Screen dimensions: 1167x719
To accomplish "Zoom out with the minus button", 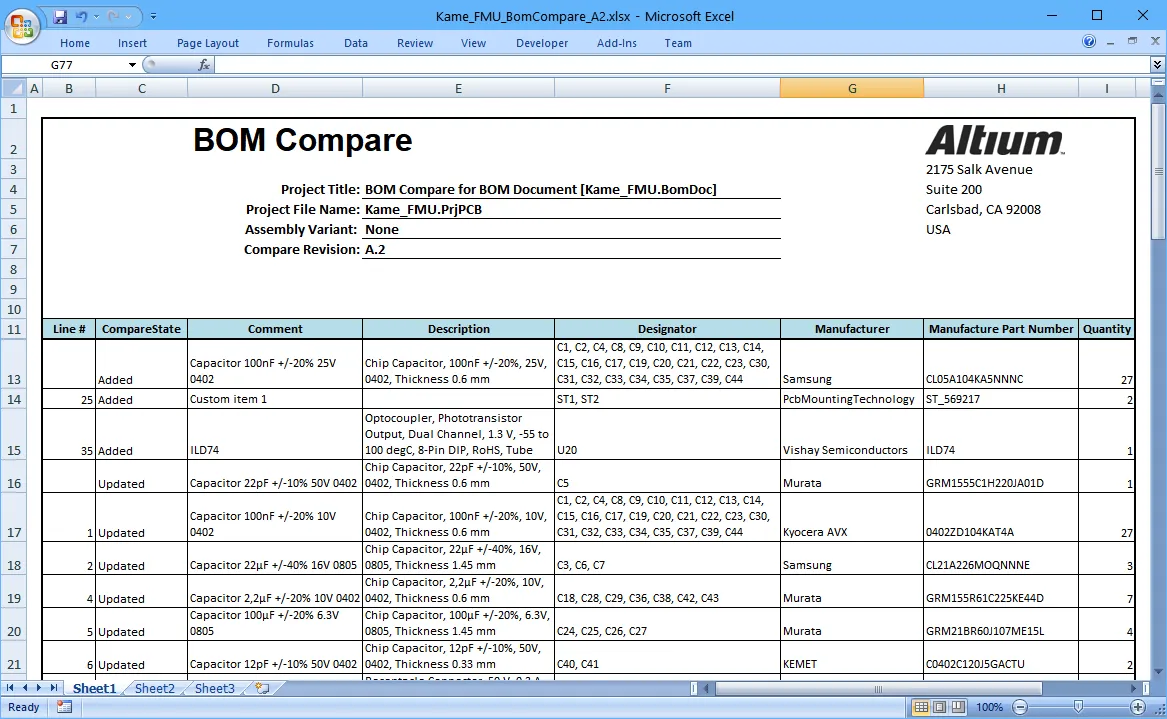I will tap(1020, 707).
